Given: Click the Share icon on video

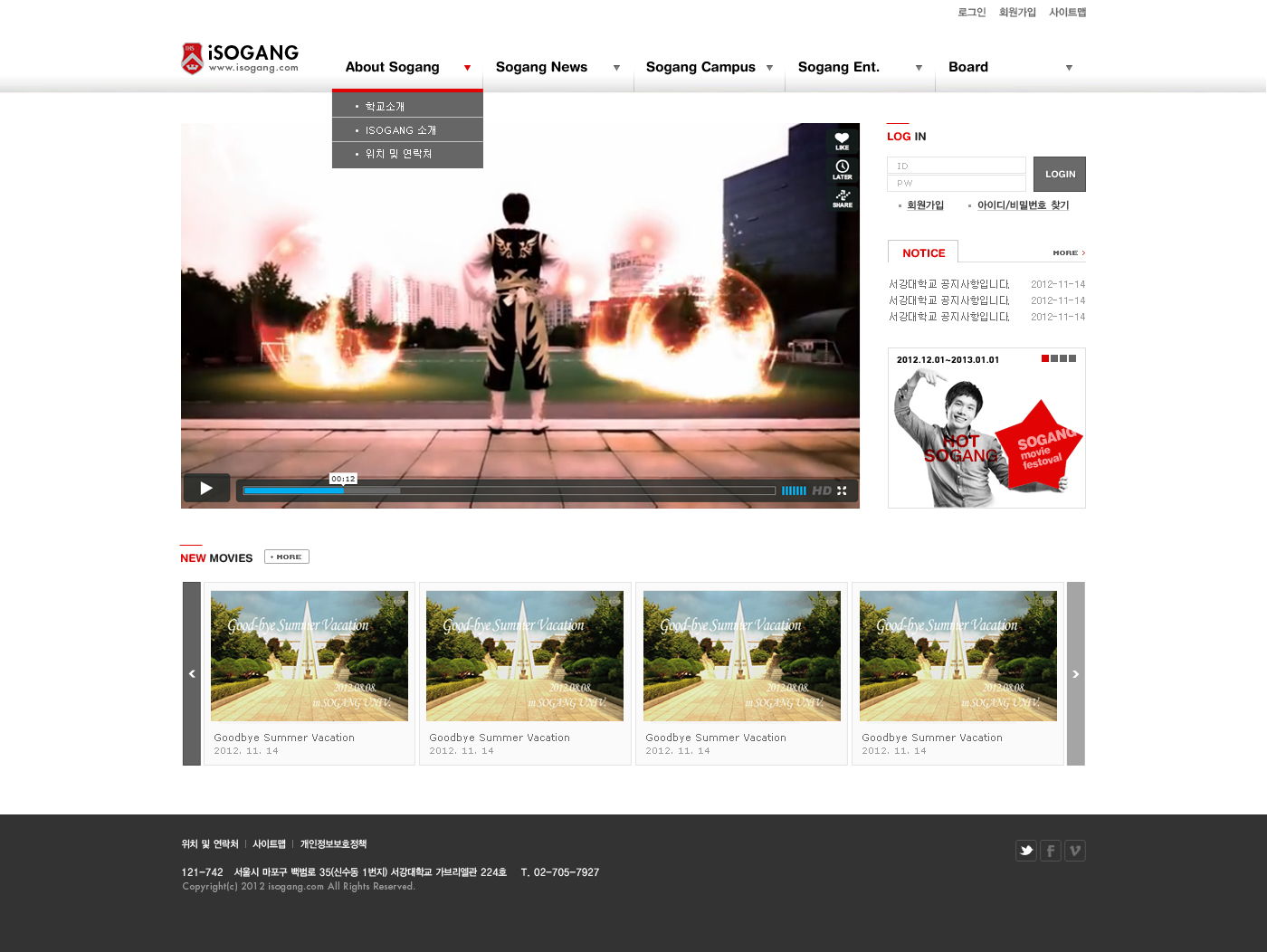Looking at the screenshot, I should coord(842,197).
